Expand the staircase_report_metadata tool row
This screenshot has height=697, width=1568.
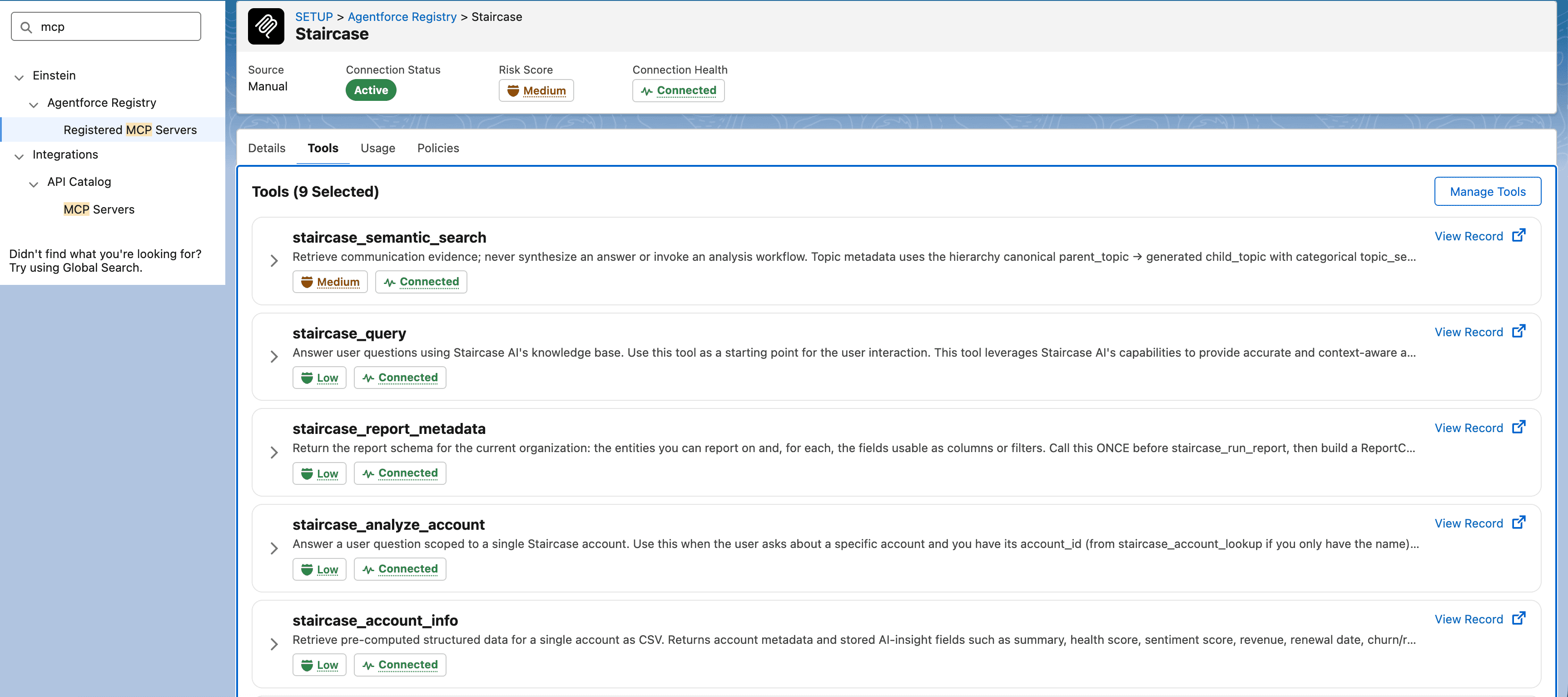point(274,452)
